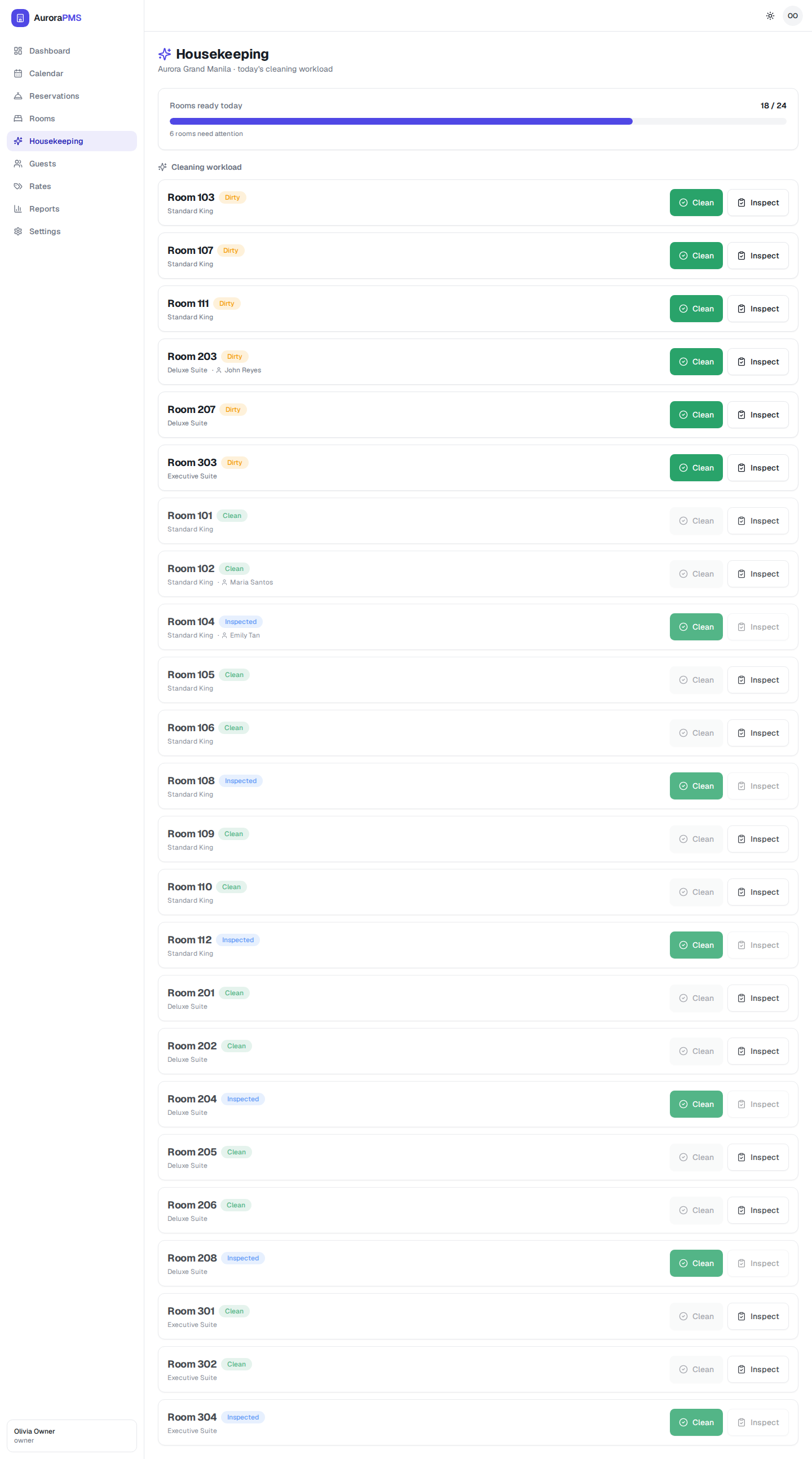Screen dimensions: 812x1459
Task: Click the Calendar icon in sidebar
Action: (x=18, y=74)
